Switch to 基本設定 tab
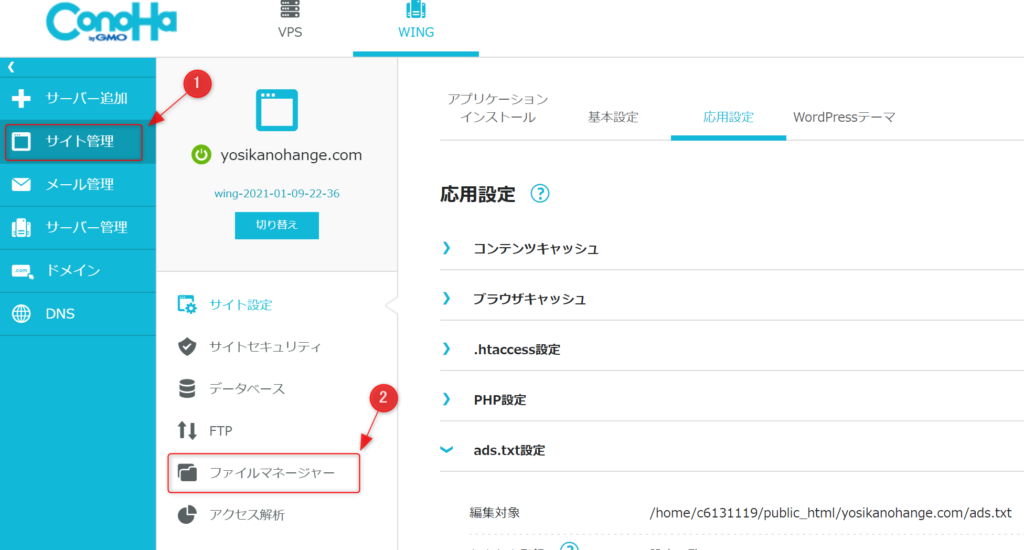 (x=613, y=117)
